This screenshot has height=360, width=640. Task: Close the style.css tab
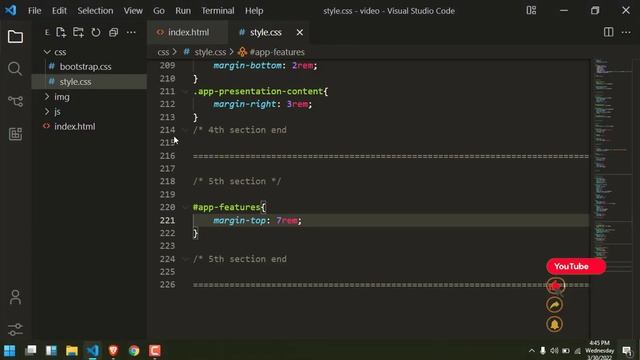[x=300, y=32]
